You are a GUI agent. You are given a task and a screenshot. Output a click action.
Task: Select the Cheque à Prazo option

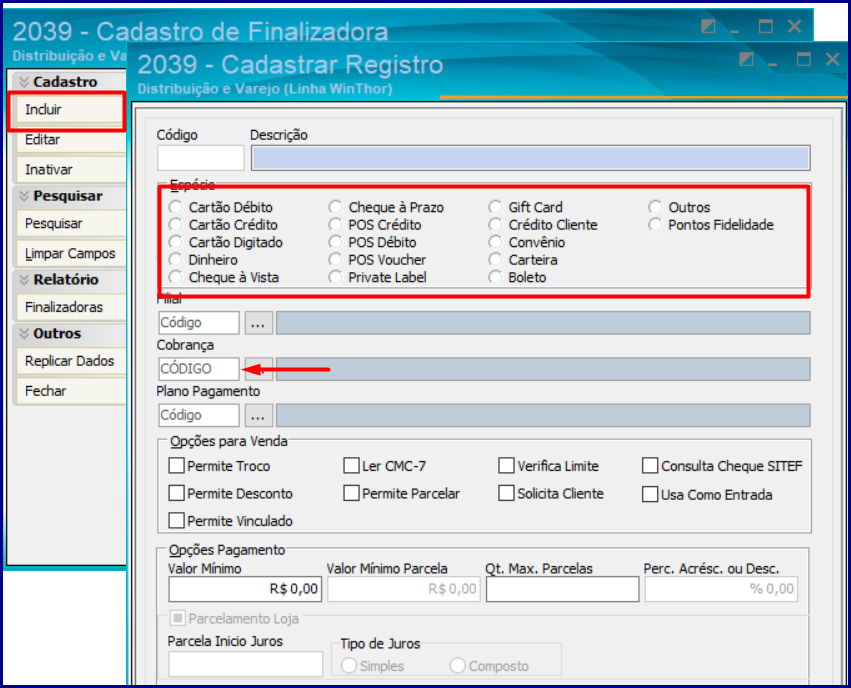(335, 207)
